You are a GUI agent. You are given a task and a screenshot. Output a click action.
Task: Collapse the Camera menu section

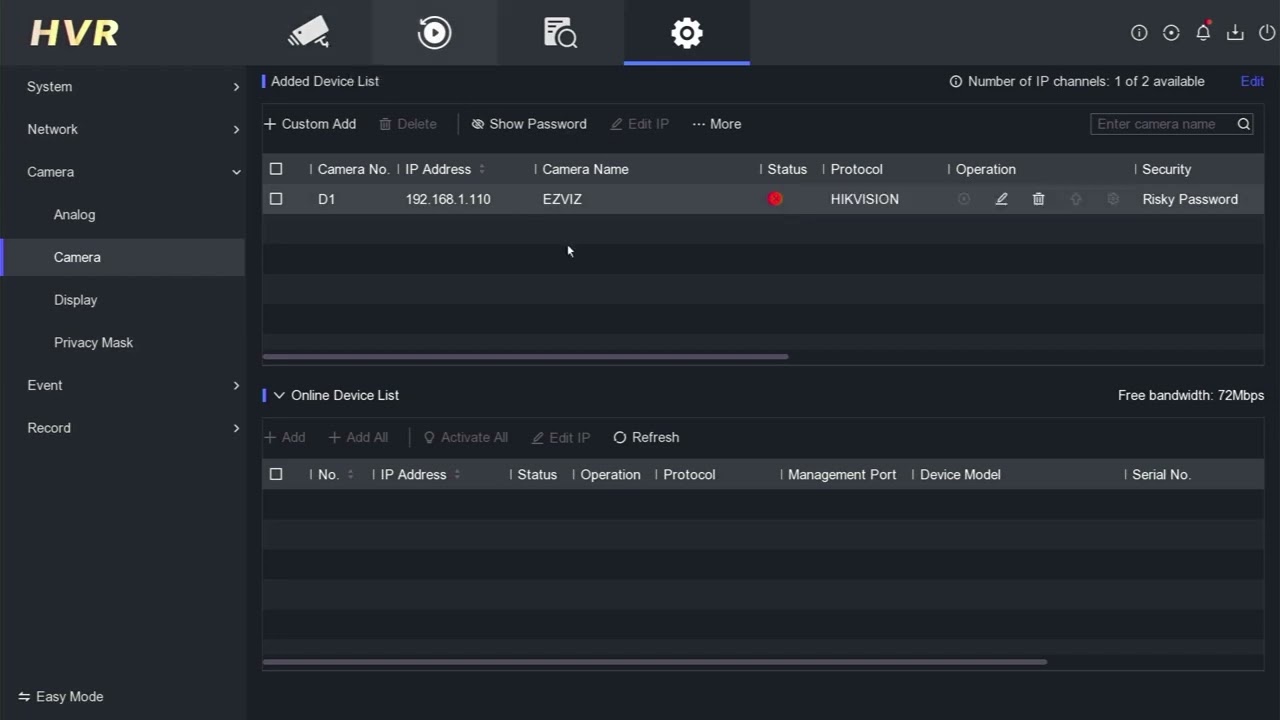pos(122,172)
